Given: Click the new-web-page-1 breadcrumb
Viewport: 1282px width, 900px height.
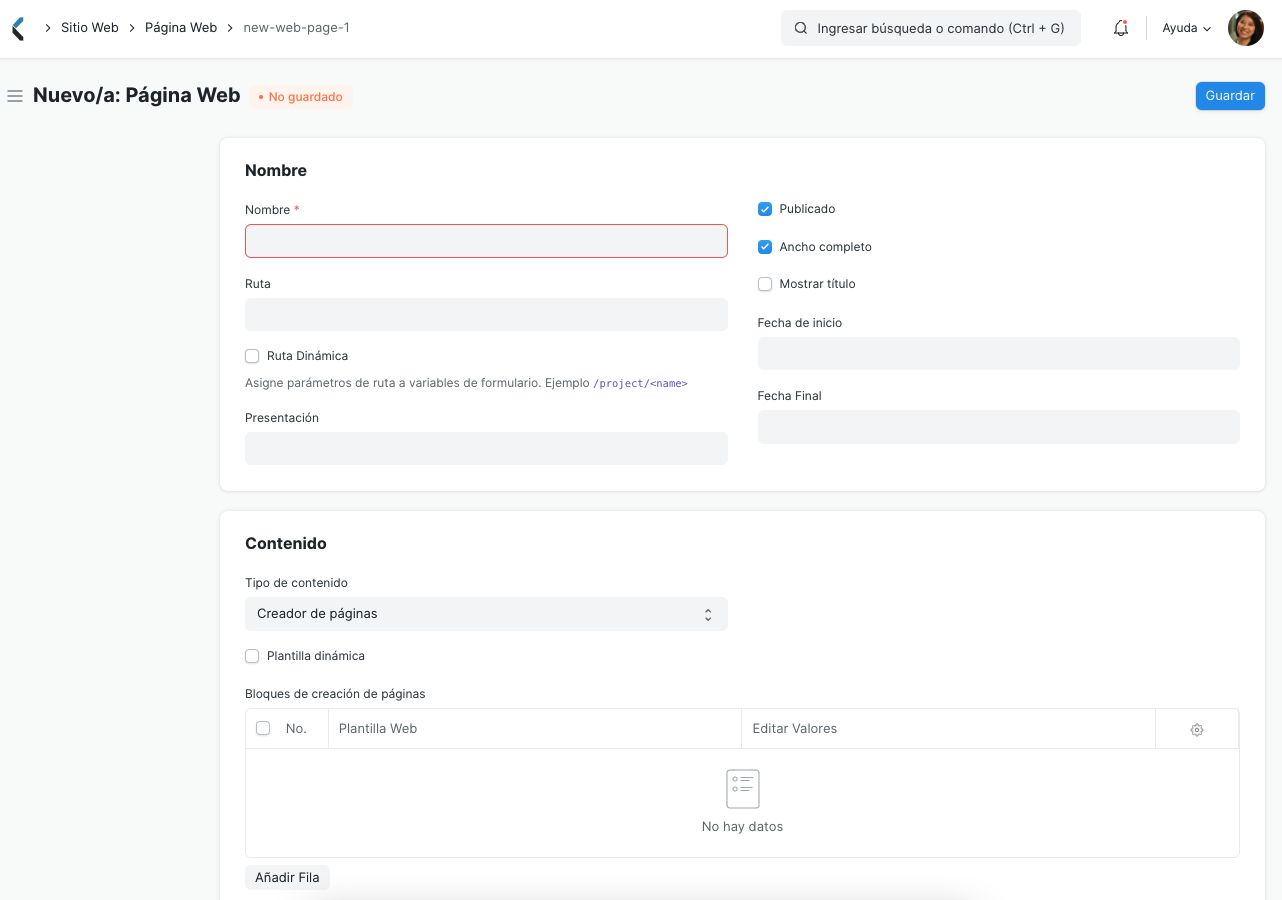Looking at the screenshot, I should [296, 28].
